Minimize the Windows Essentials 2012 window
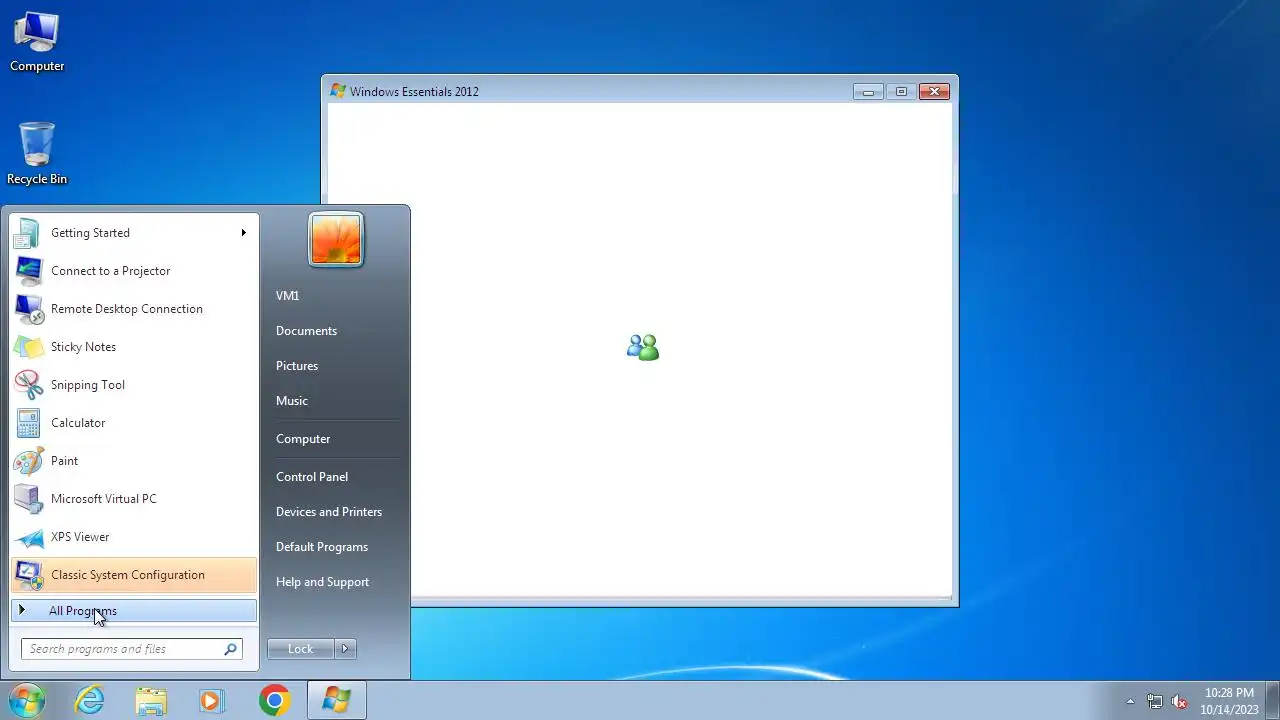 868,91
